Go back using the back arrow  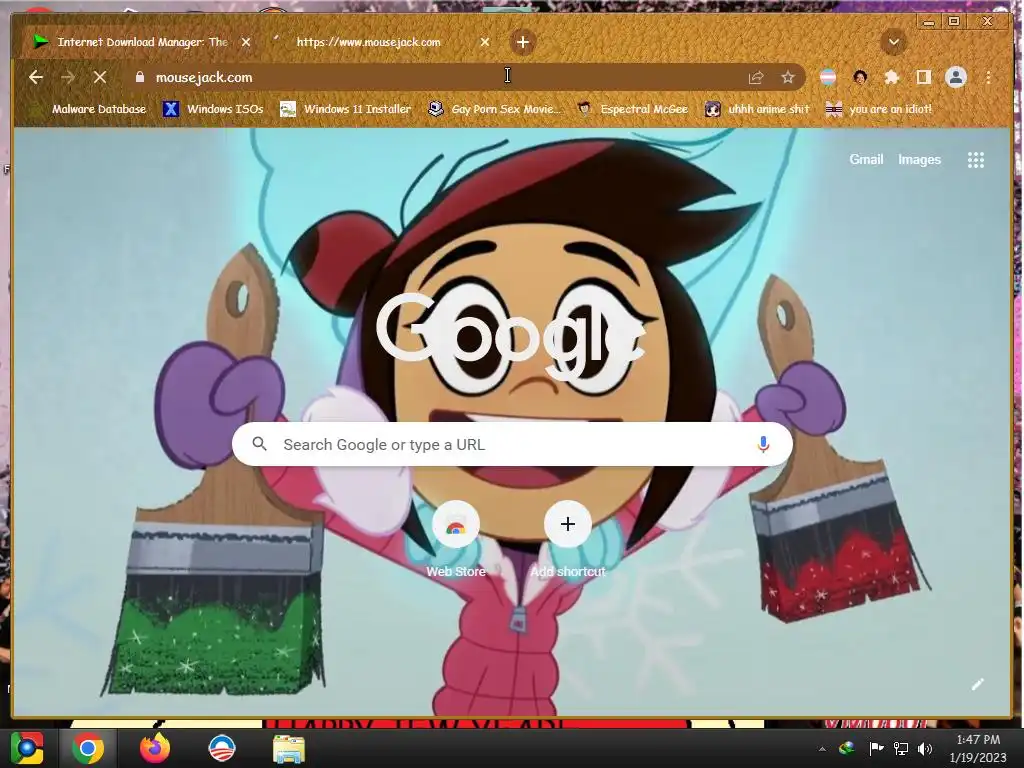click(x=36, y=77)
